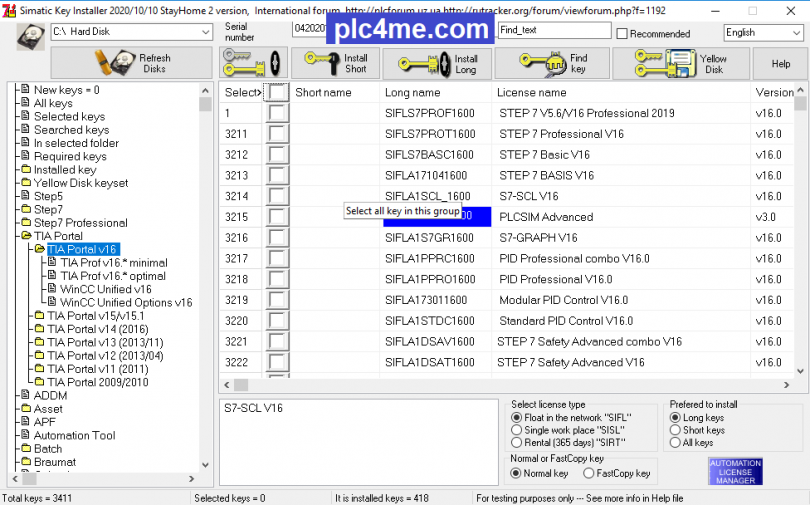The width and height of the screenshot is (810, 505).
Task: Open the Automation License Manager icon
Action: [735, 472]
